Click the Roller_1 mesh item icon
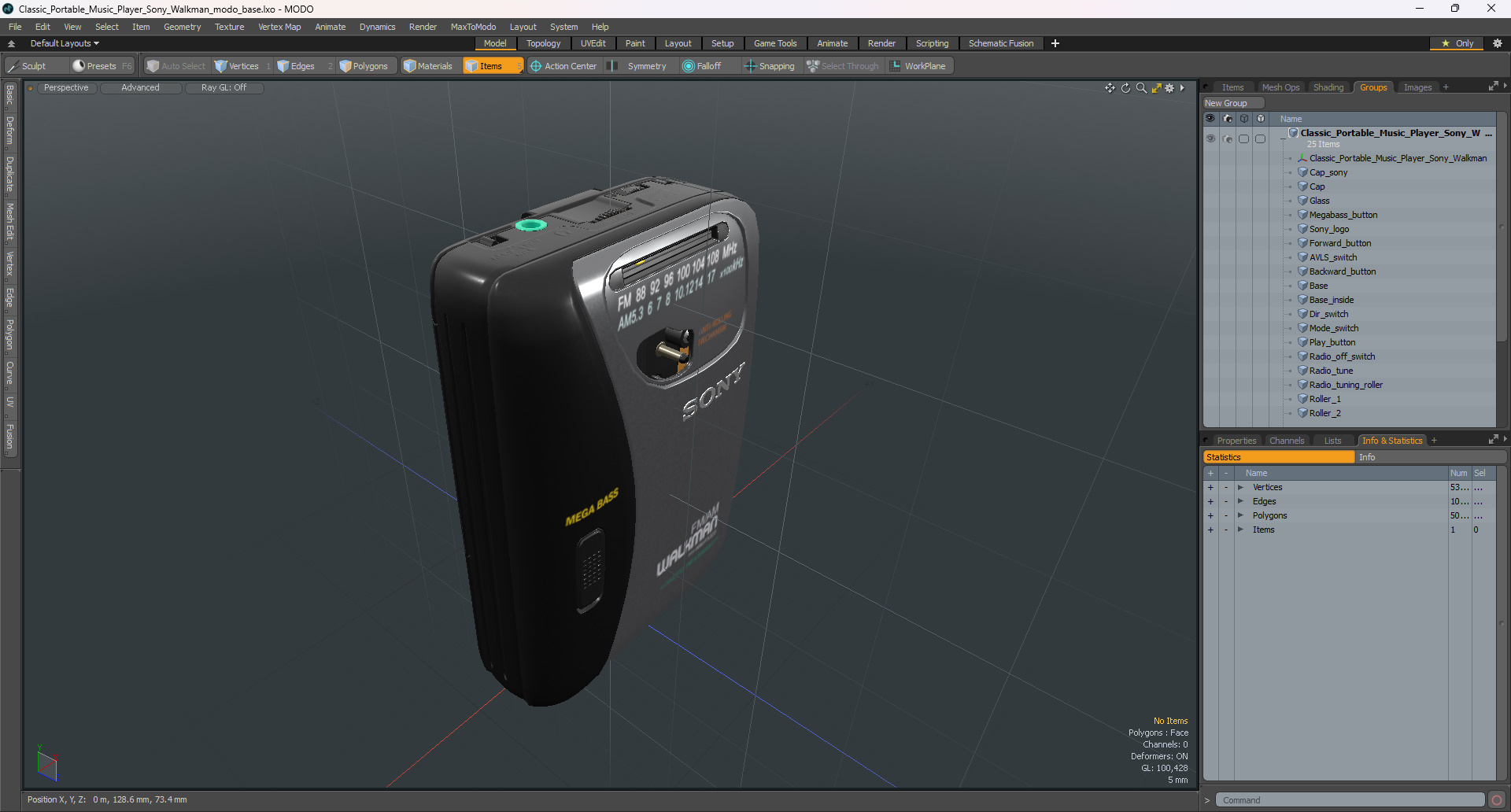The height and width of the screenshot is (812, 1511). click(x=1302, y=399)
